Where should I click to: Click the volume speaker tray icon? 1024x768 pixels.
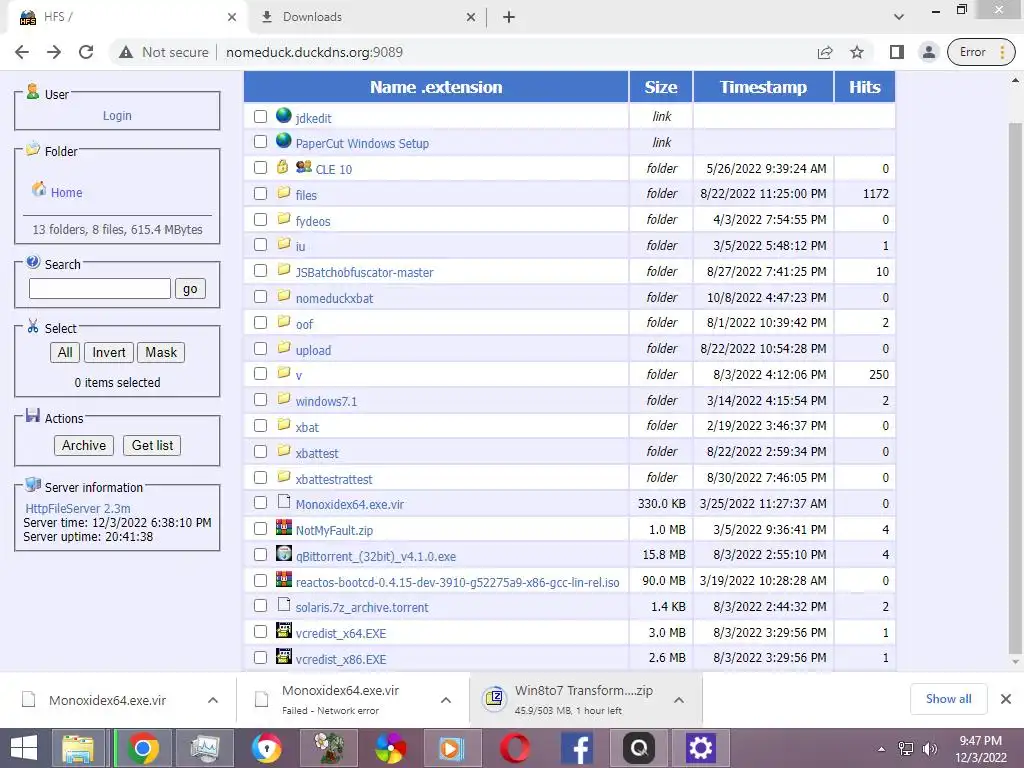[929, 749]
